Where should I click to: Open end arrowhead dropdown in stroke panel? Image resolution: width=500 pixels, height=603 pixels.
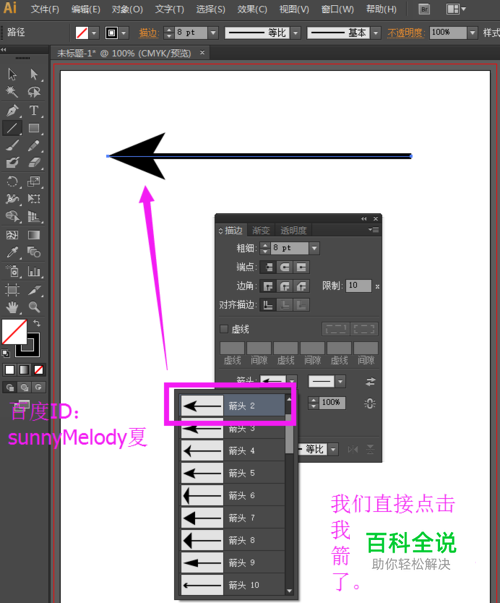(x=340, y=381)
